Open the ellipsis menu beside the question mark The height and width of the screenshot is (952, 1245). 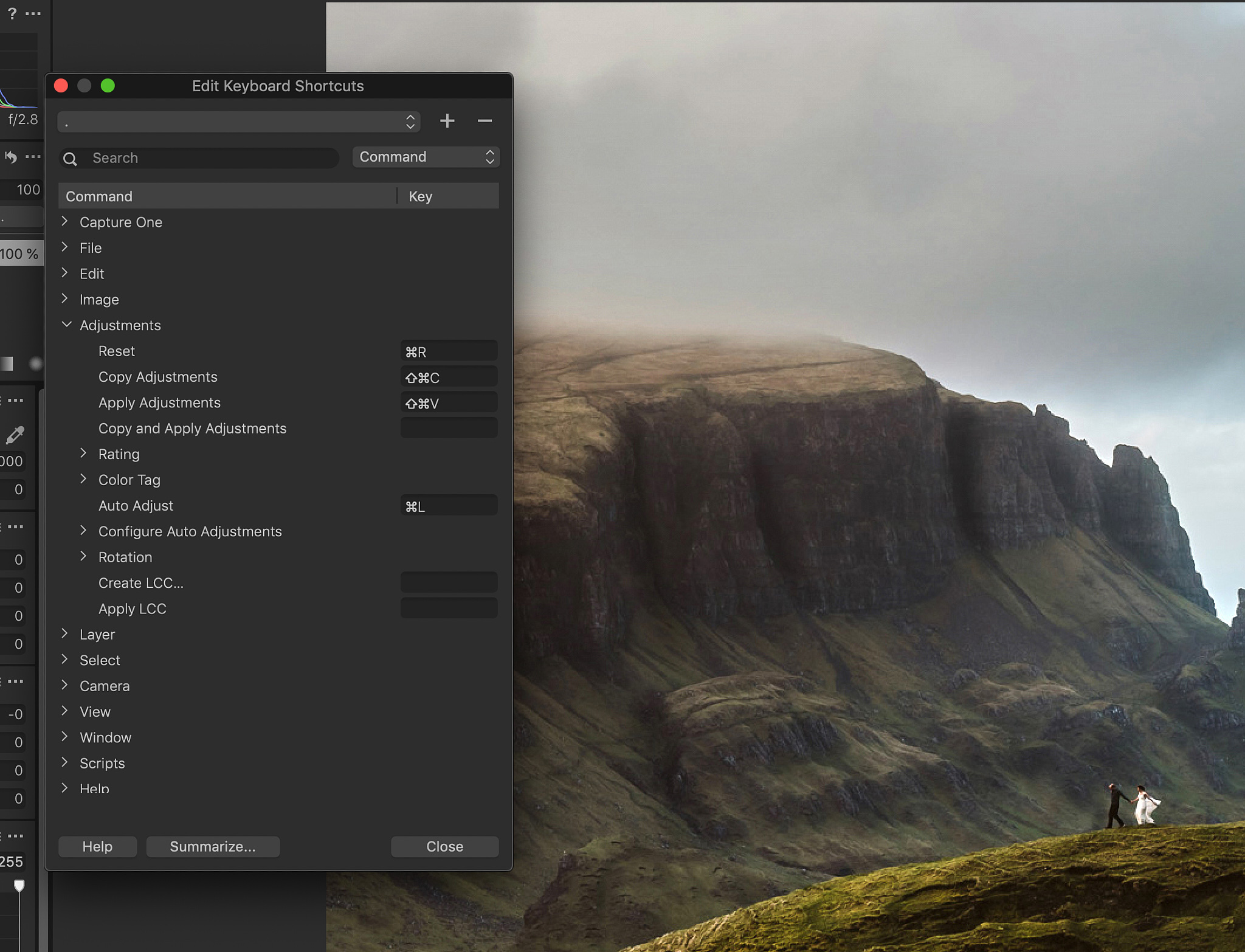tap(33, 13)
